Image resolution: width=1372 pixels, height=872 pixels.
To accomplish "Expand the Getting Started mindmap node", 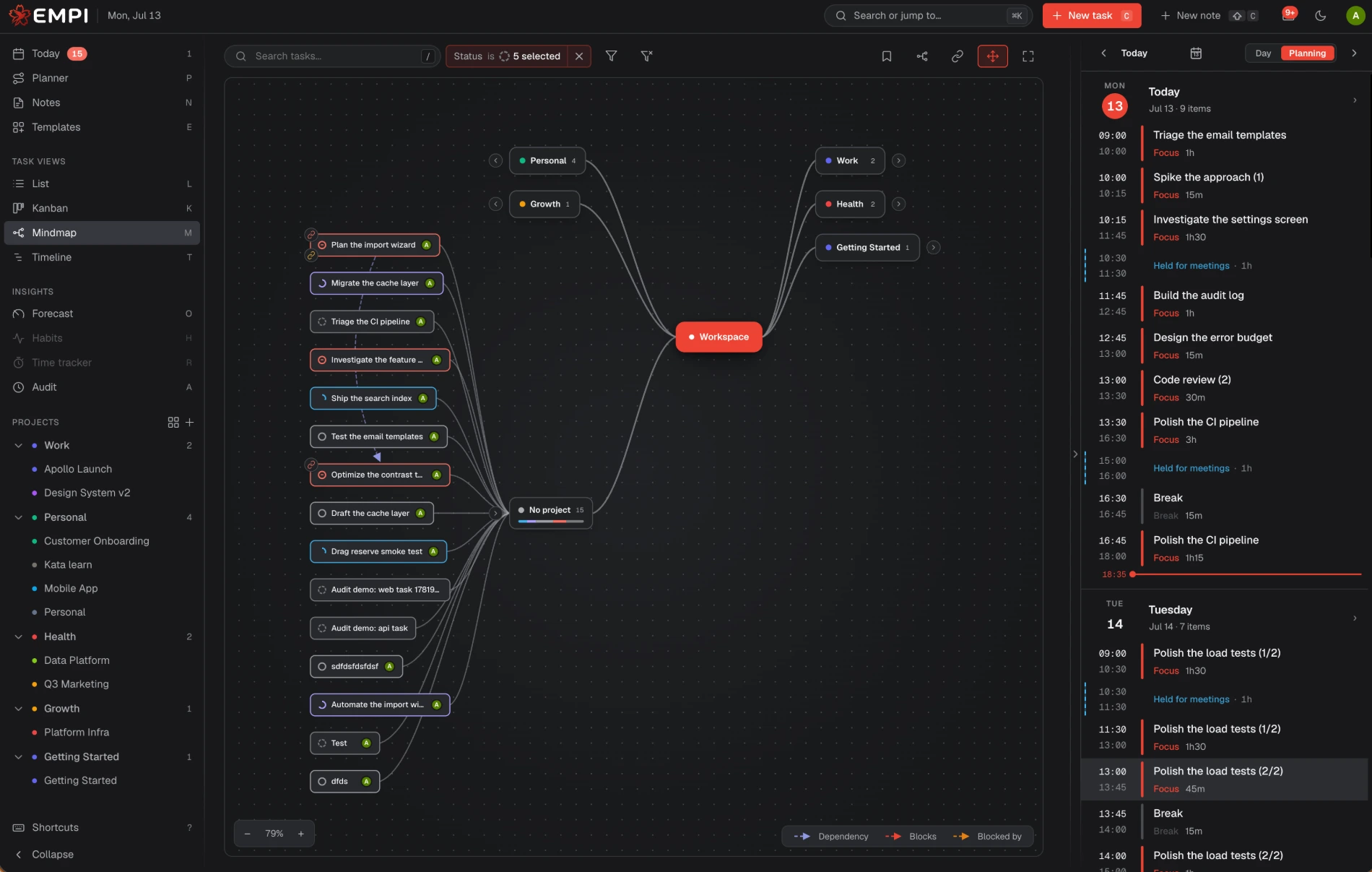I will pos(934,247).
